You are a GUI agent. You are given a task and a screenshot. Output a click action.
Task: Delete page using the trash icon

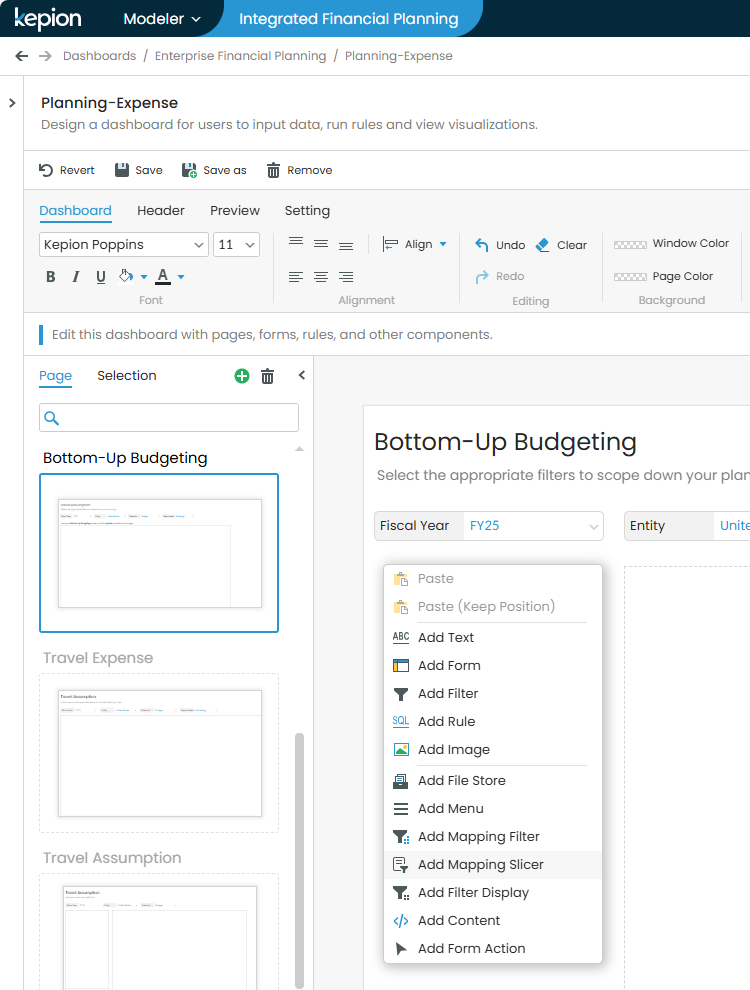click(267, 376)
